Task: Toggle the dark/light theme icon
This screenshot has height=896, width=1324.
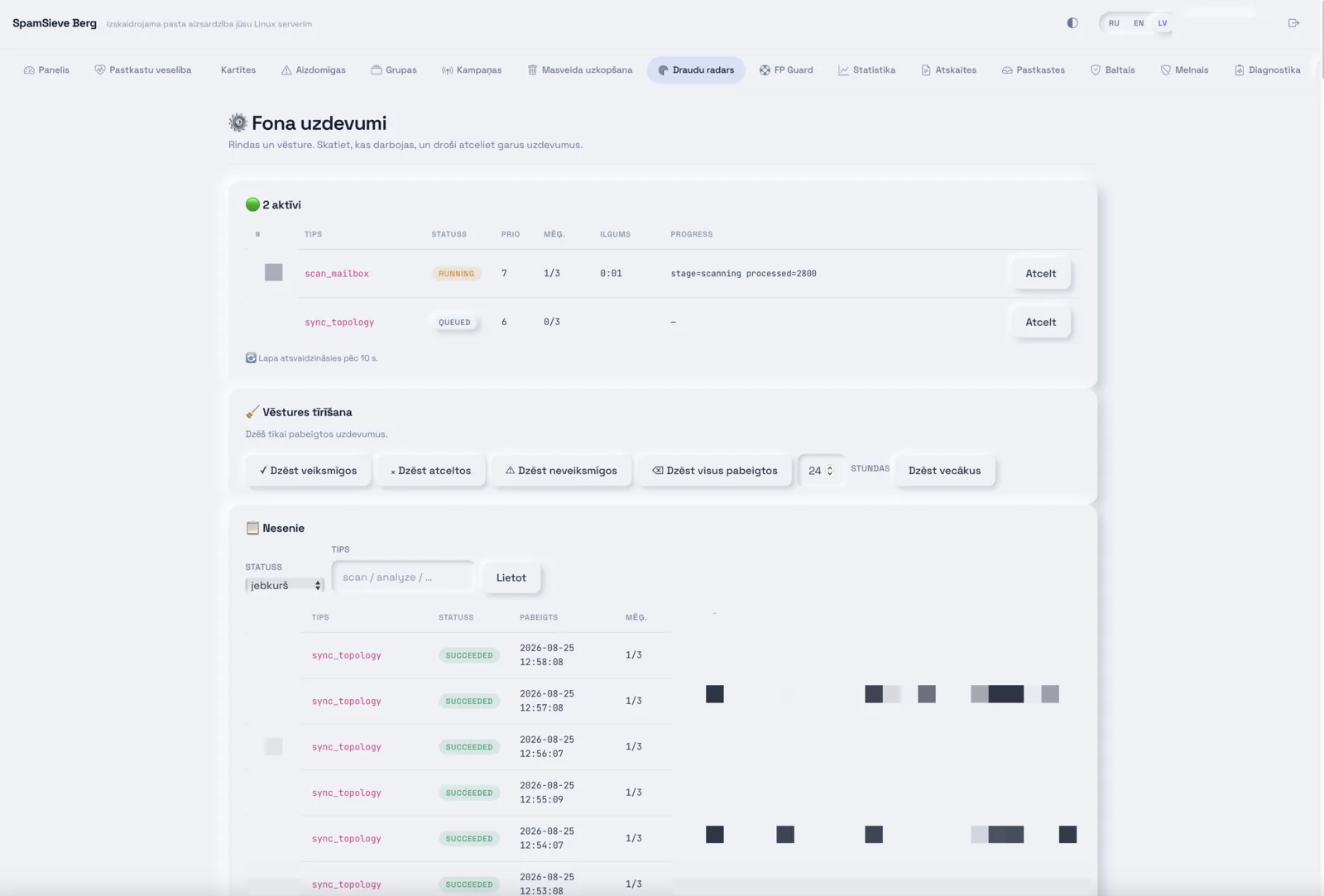Action: pyautogui.click(x=1072, y=23)
